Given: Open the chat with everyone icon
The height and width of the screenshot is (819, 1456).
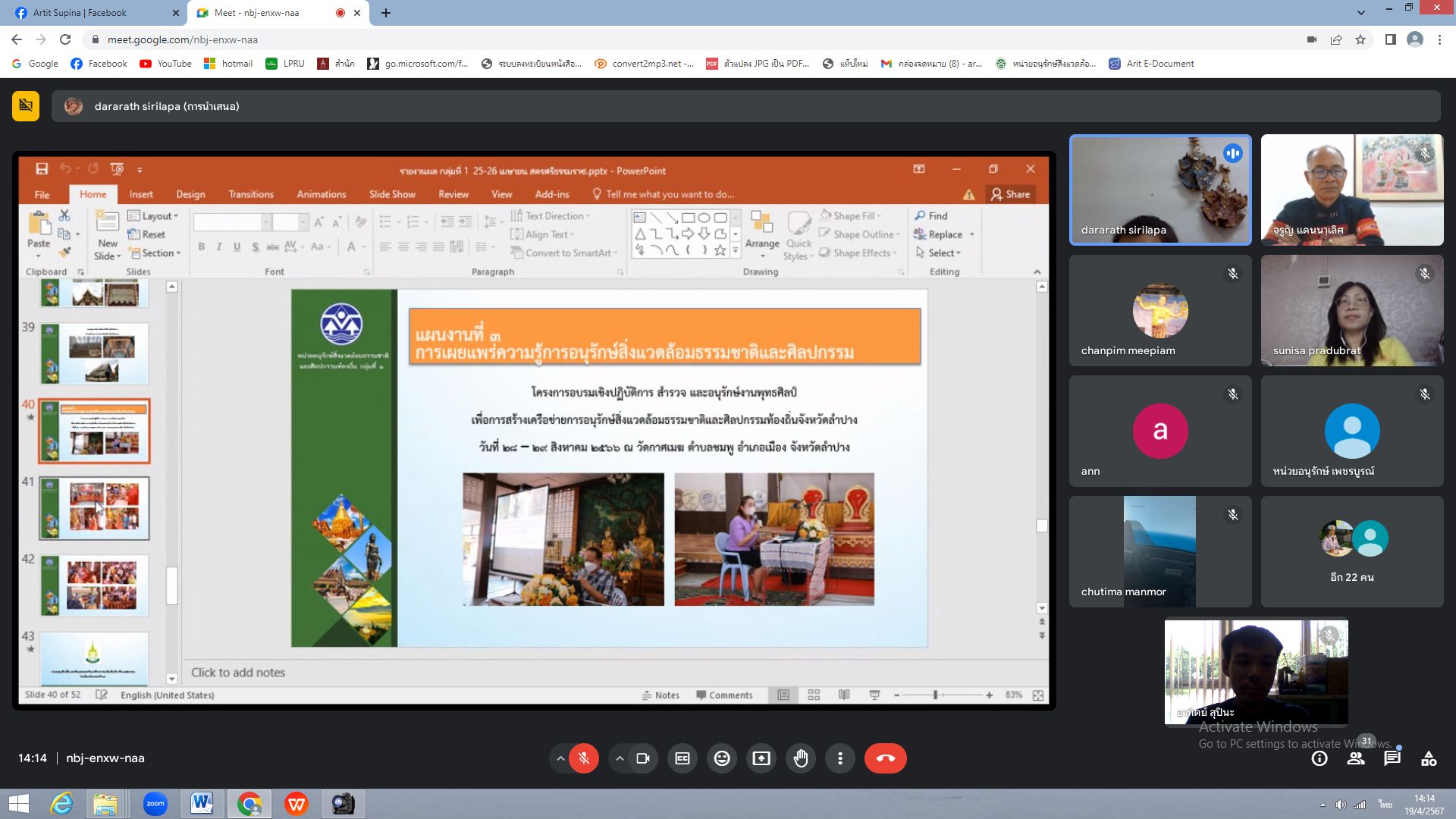Looking at the screenshot, I should (1392, 758).
